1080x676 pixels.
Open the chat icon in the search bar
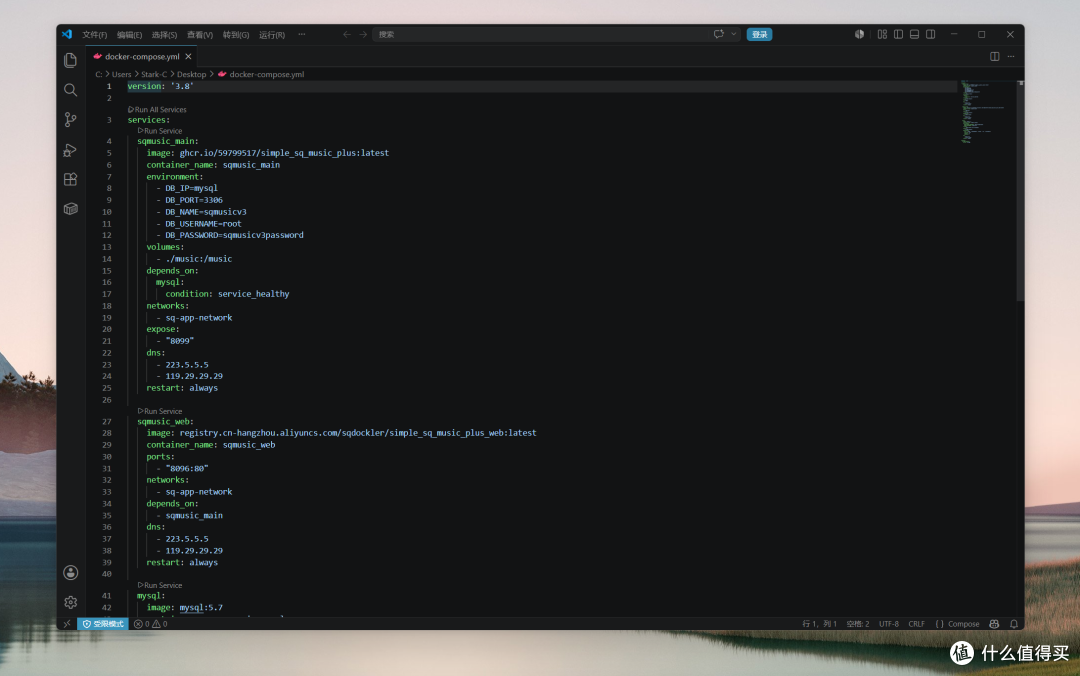point(718,34)
